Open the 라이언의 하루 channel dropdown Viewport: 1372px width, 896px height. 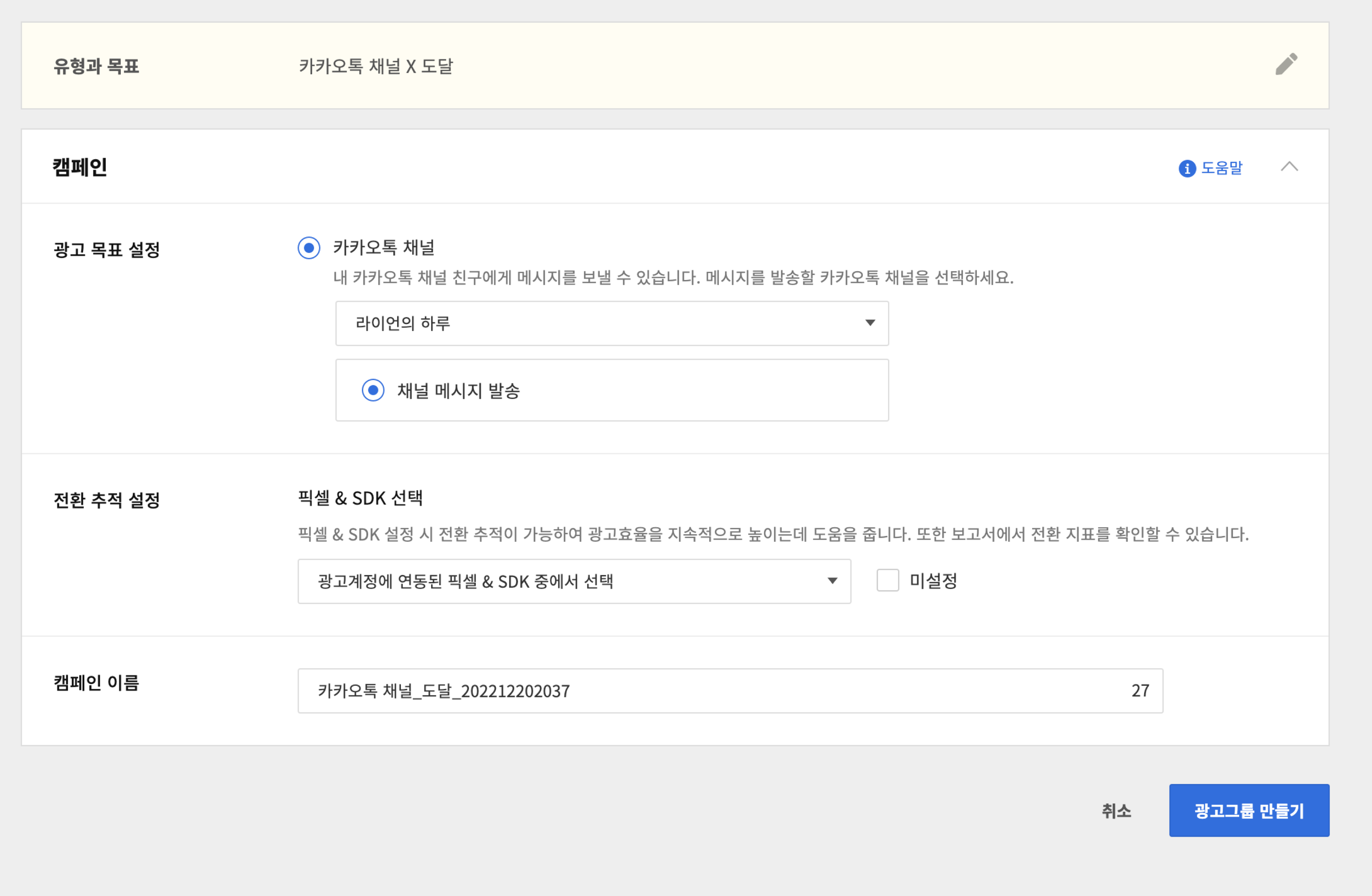612,323
